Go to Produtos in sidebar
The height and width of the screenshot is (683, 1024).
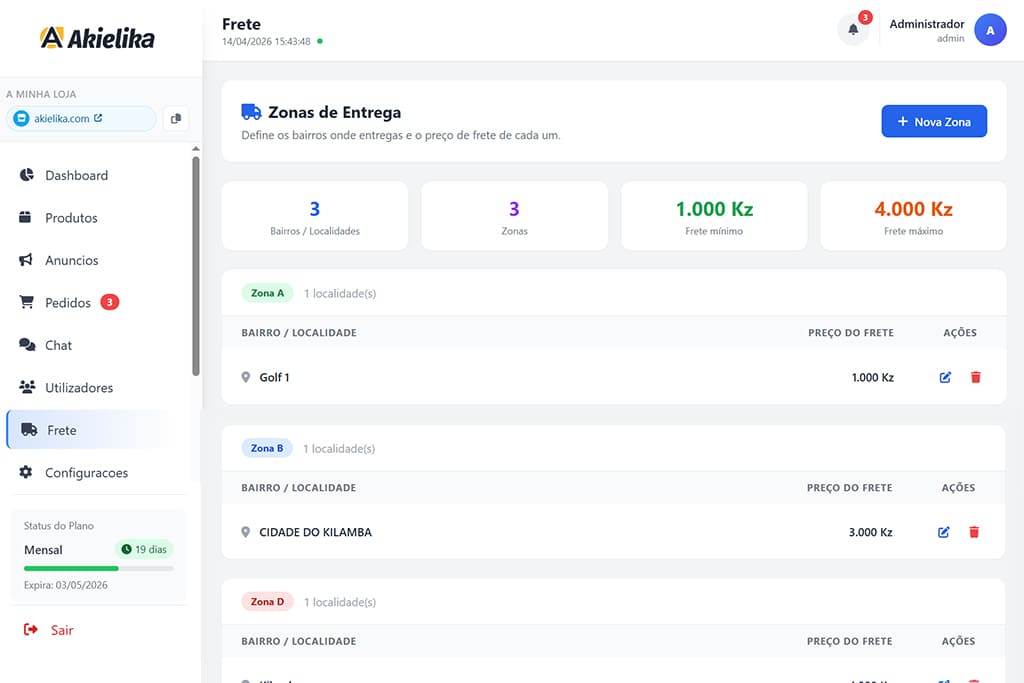click(71, 218)
